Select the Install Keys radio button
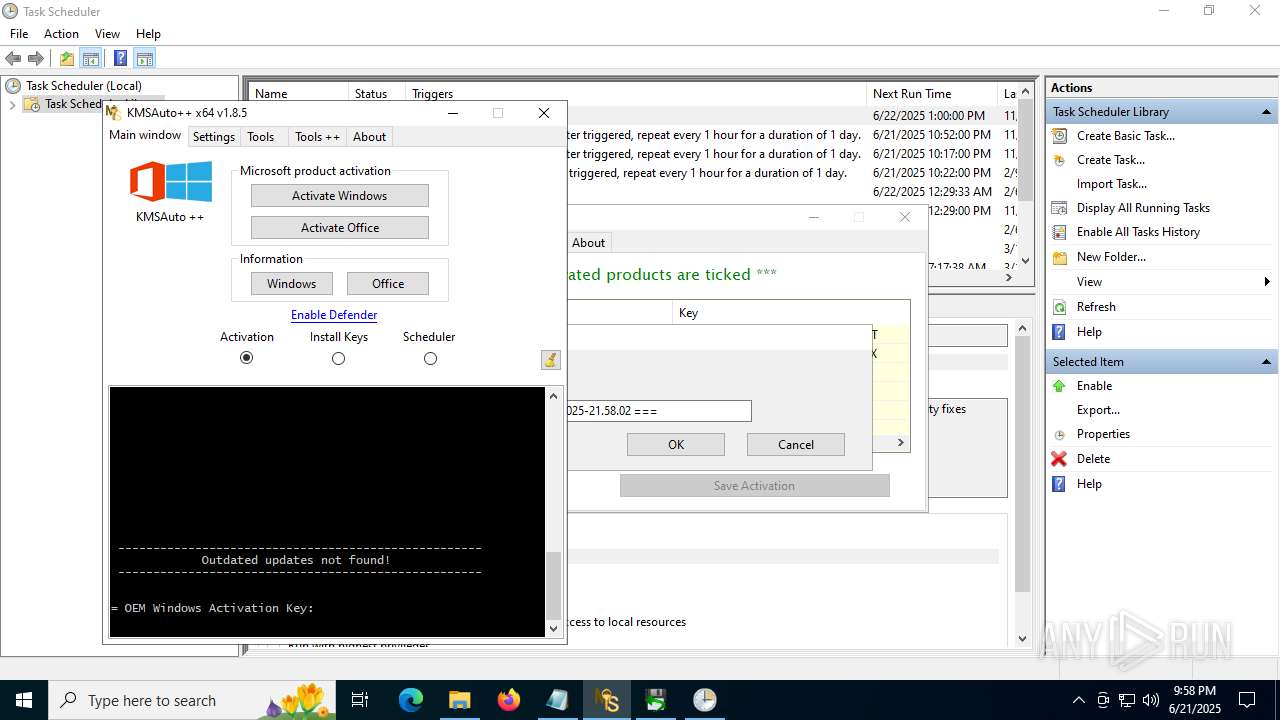This screenshot has width=1280, height=720. [338, 358]
